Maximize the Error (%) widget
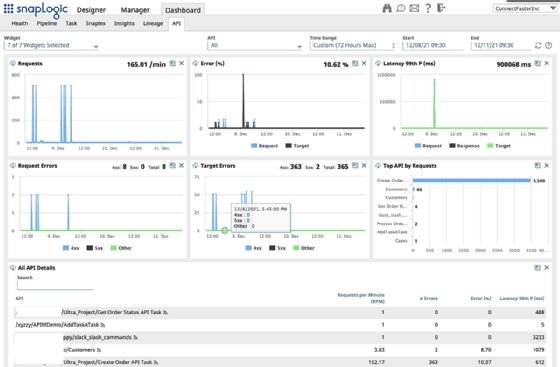Image resolution: width=560 pixels, height=367 pixels. (355, 63)
